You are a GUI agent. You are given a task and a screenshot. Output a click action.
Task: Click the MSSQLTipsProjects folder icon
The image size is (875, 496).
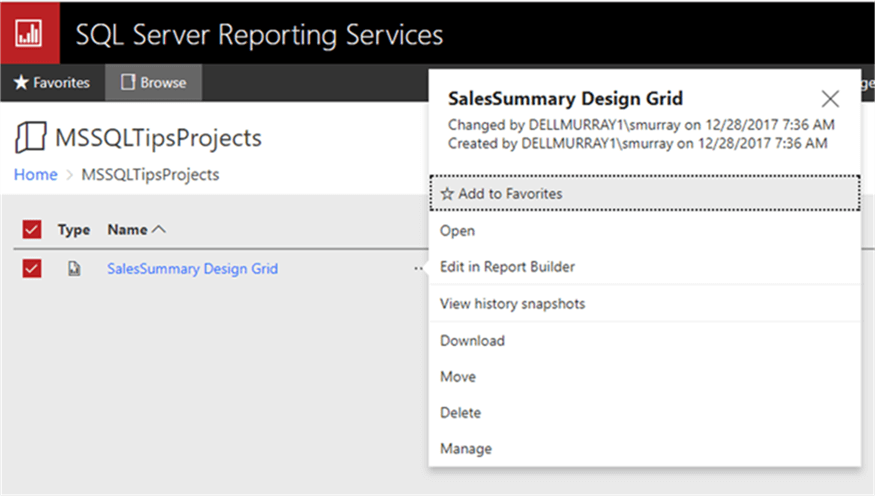[x=30, y=137]
